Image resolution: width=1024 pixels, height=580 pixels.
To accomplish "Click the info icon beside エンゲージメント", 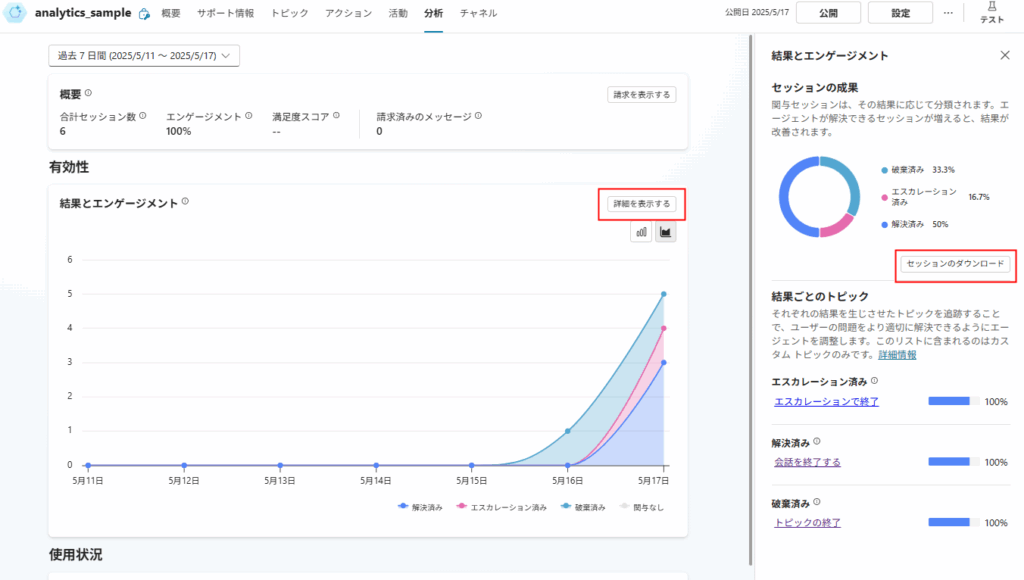I will pos(248,116).
